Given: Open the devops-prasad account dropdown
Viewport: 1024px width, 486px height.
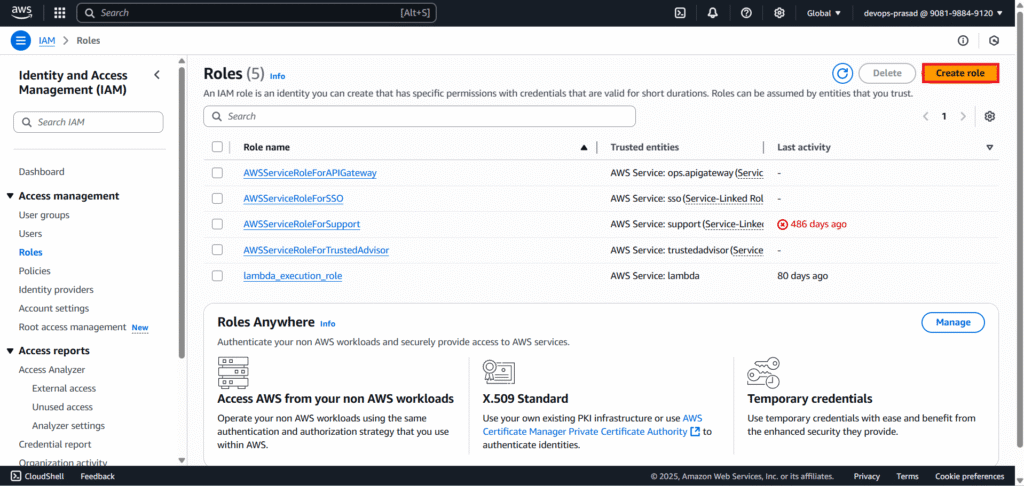Looking at the screenshot, I should pyautogui.click(x=933, y=13).
